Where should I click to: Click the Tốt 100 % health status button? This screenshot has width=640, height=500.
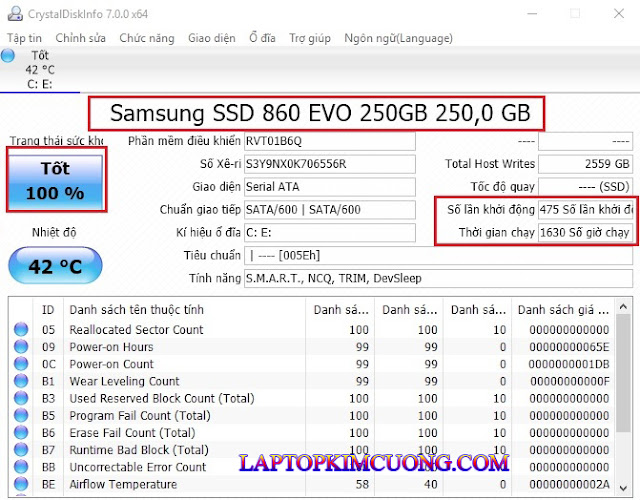(56, 181)
